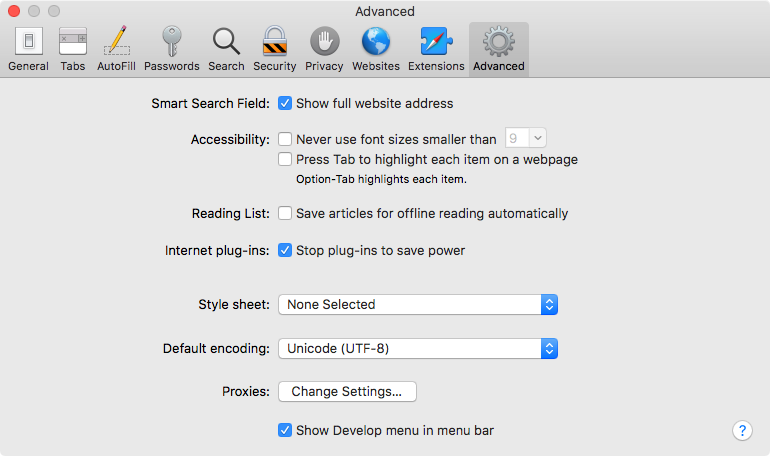This screenshot has height=456, width=770.
Task: Open the AutoFill pencil icon pane
Action: tap(116, 49)
